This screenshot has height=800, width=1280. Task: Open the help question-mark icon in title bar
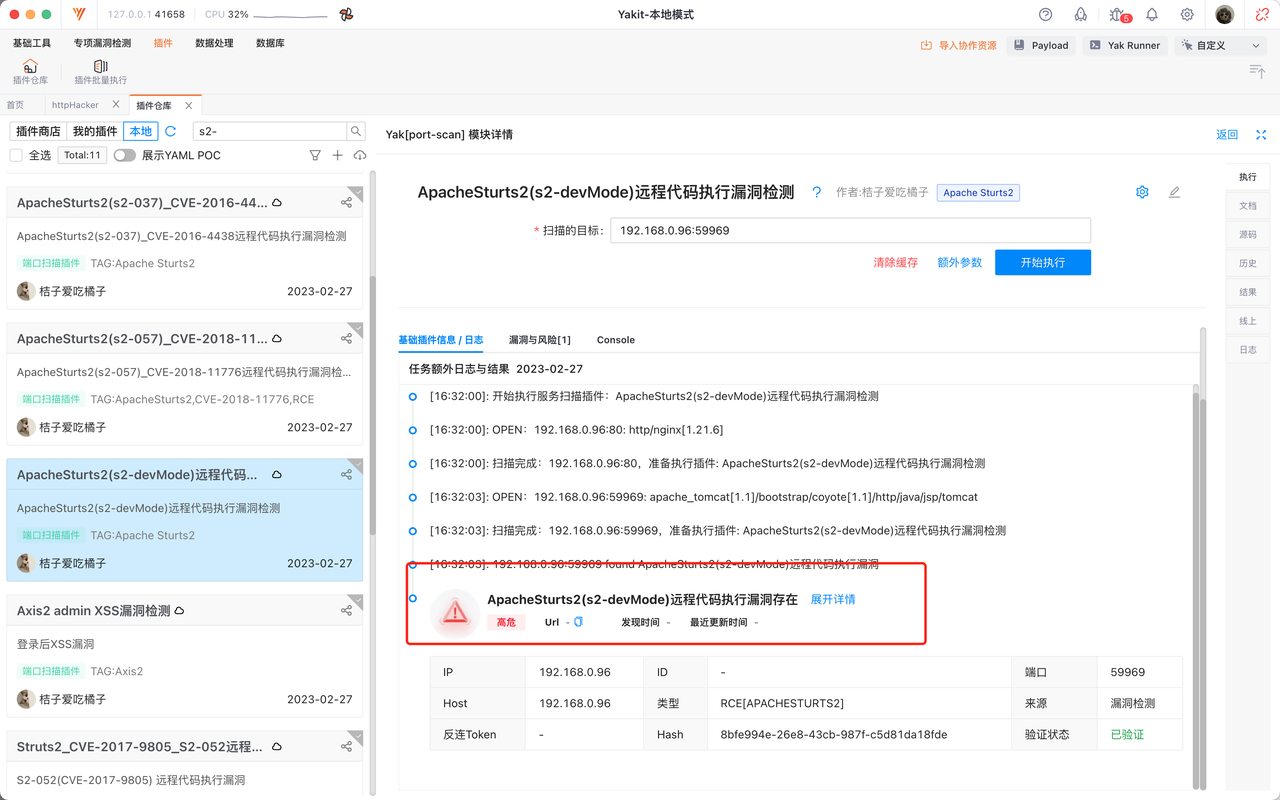tap(1046, 15)
